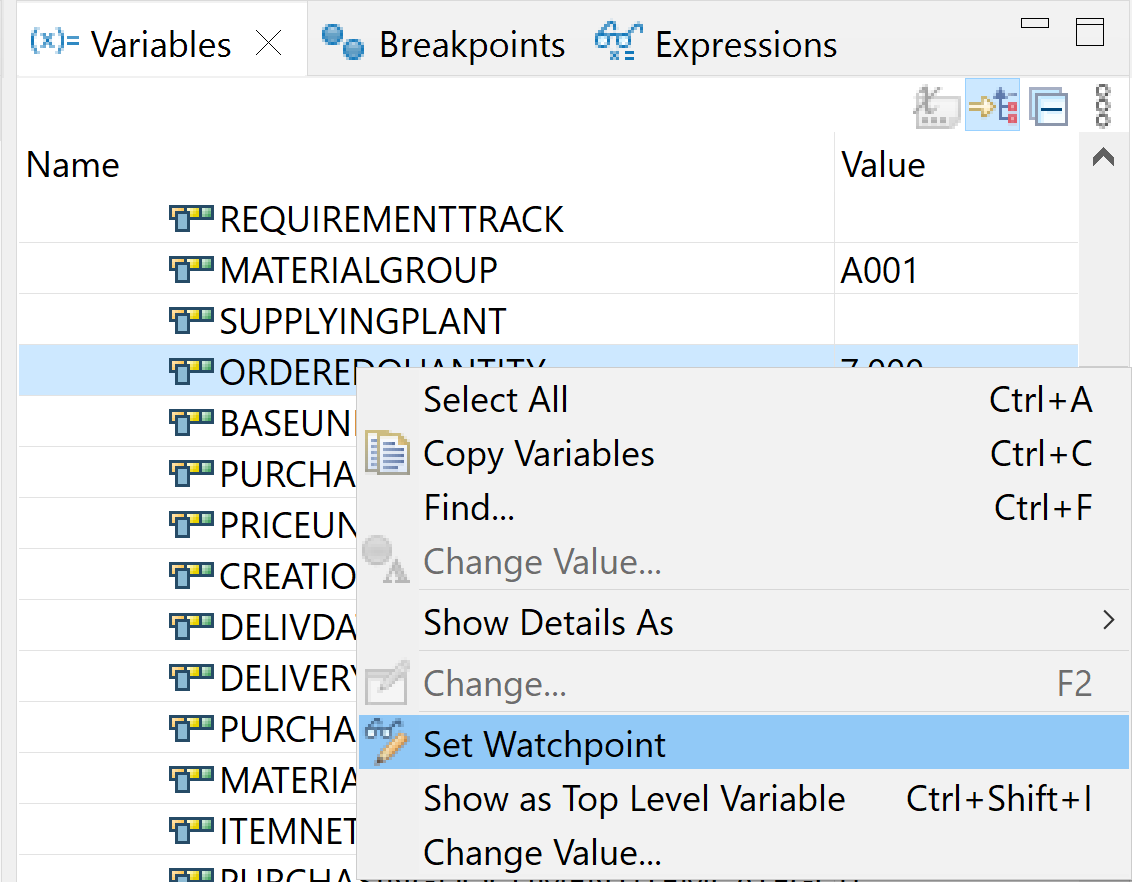Choose Select All in the menu
1132x882 pixels.
744,400
